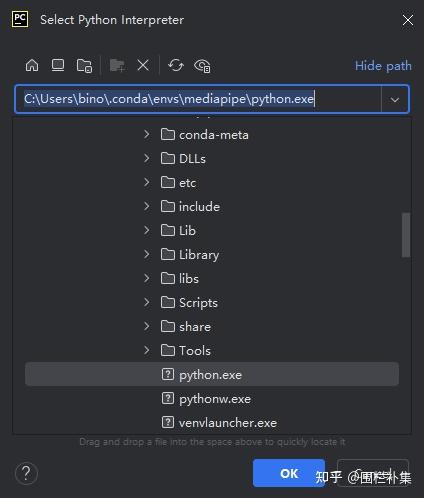Toggle show hidden files eye icon
The width and height of the screenshot is (424, 498).
click(202, 65)
